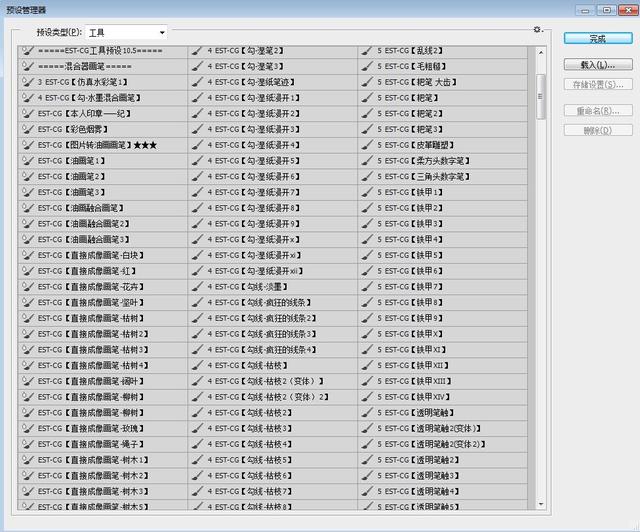
Task: Click the mixer brush icon beside 油画笔1
Action: tap(28, 161)
